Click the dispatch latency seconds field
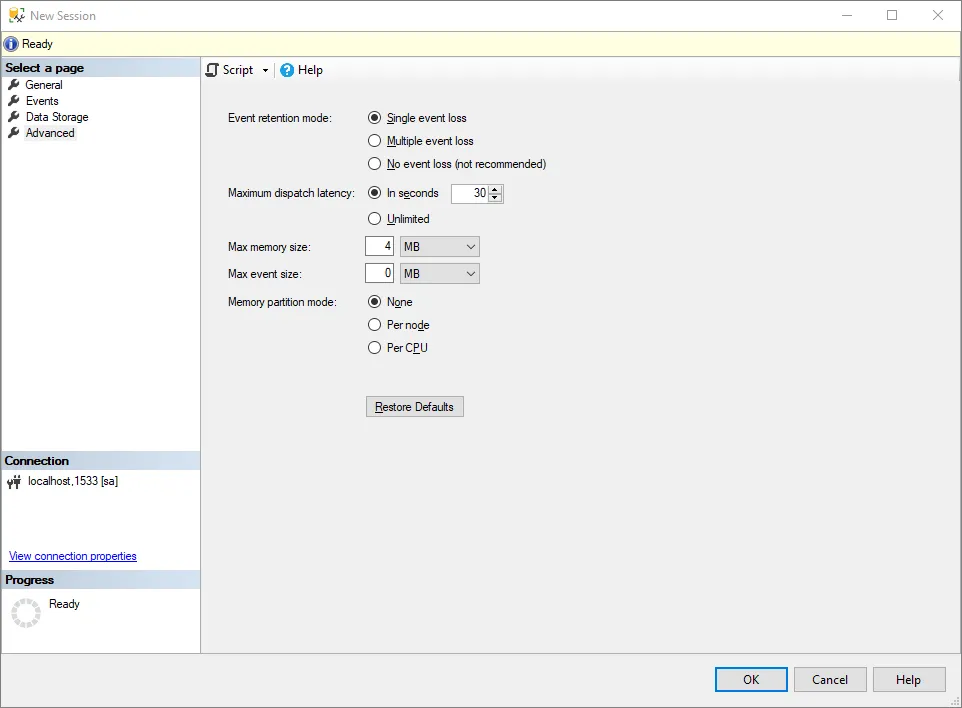The image size is (962, 708). coord(470,193)
